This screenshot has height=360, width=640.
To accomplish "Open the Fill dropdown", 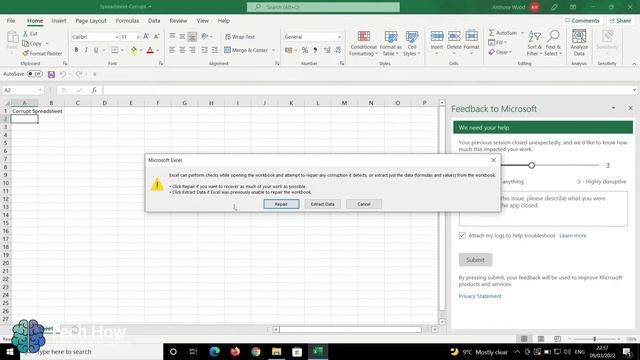I will point(498,42).
